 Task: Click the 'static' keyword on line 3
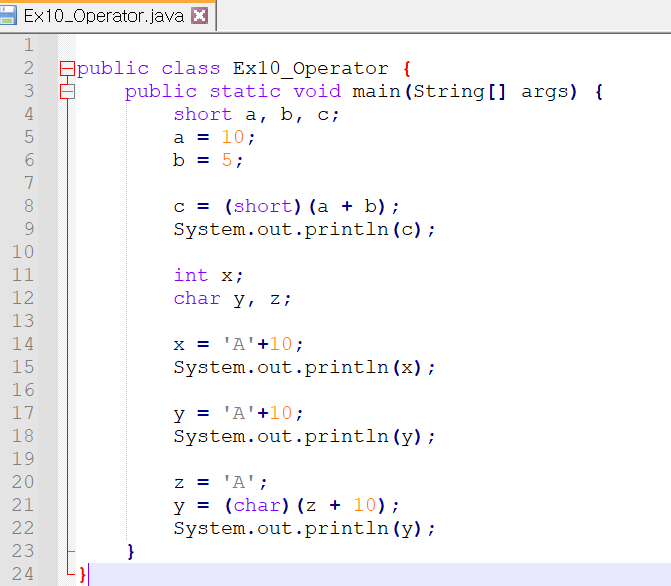pyautogui.click(x=245, y=92)
